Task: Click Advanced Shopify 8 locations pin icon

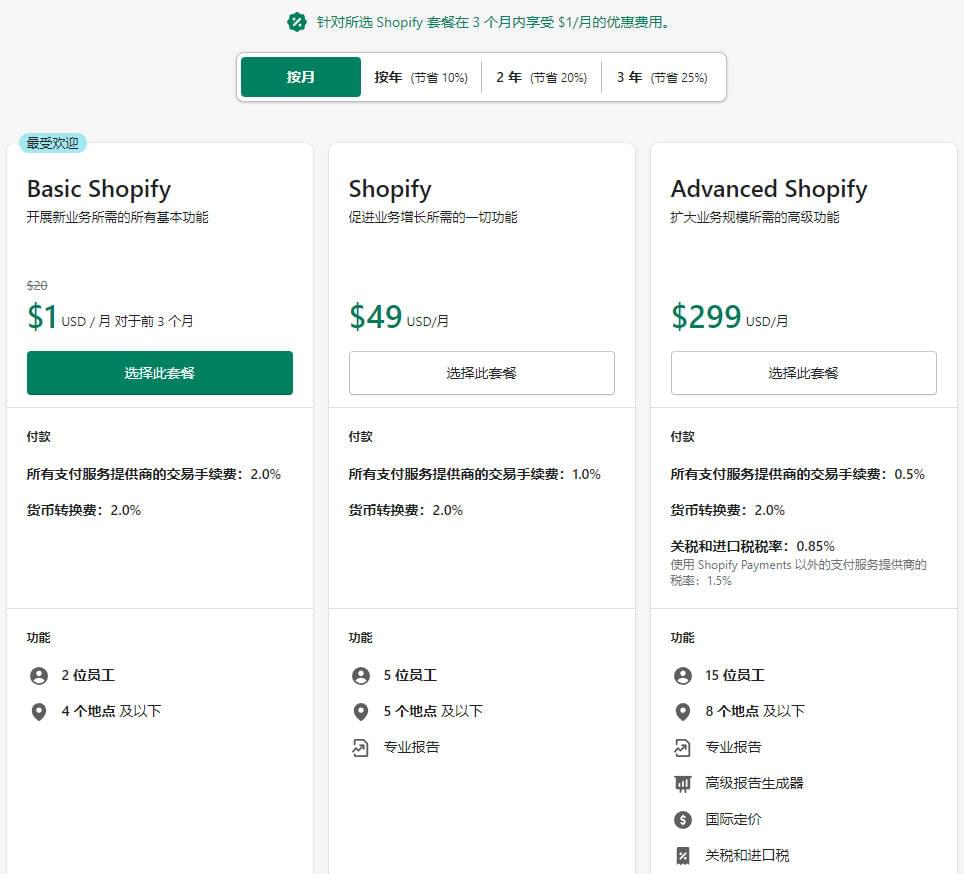Action: (x=683, y=712)
